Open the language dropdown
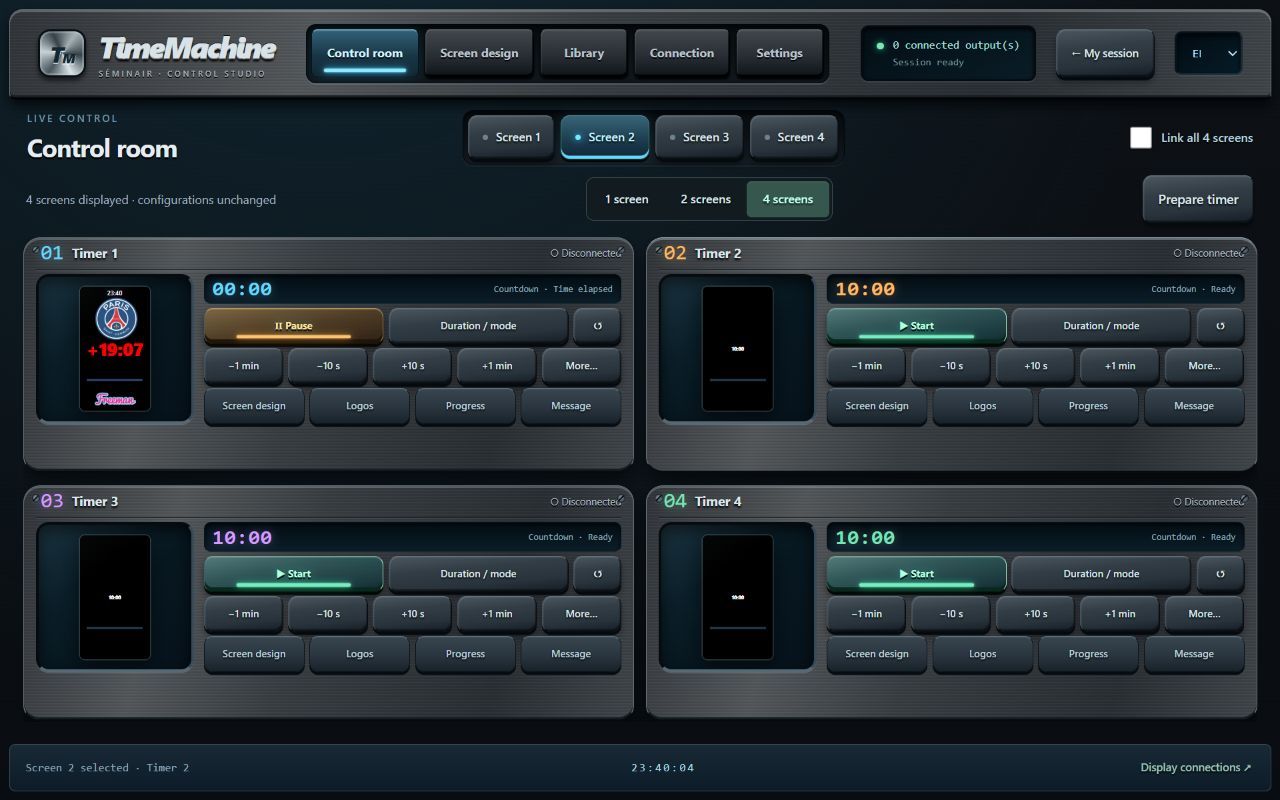1280x800 pixels. click(1208, 53)
